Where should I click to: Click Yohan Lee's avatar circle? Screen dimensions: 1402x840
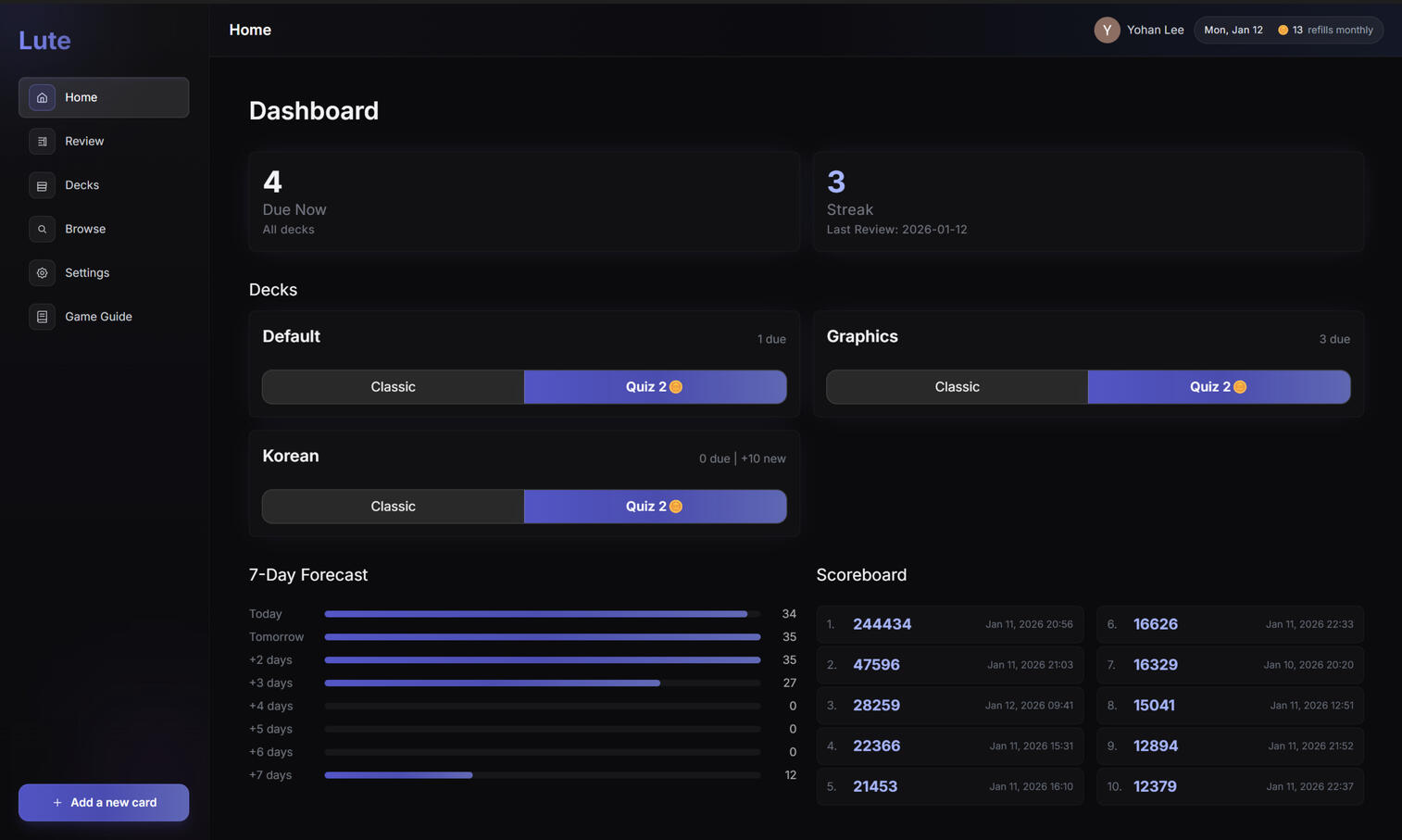coord(1107,30)
